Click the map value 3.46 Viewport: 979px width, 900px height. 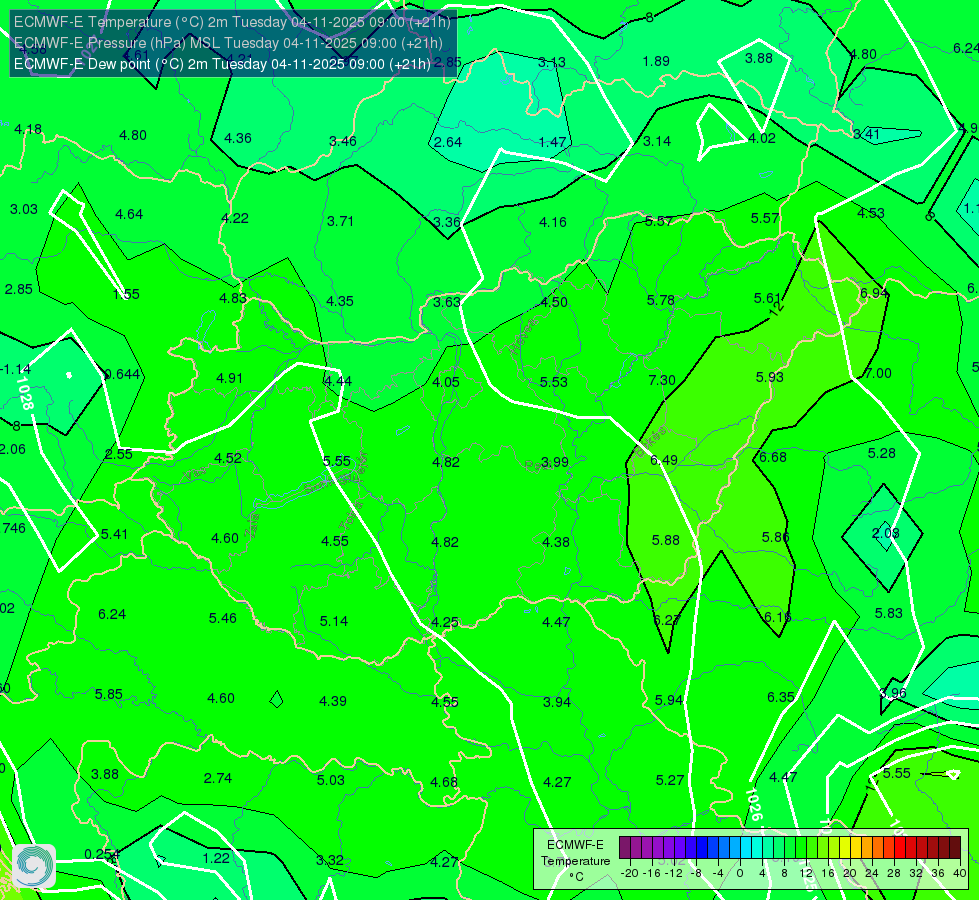tap(343, 142)
